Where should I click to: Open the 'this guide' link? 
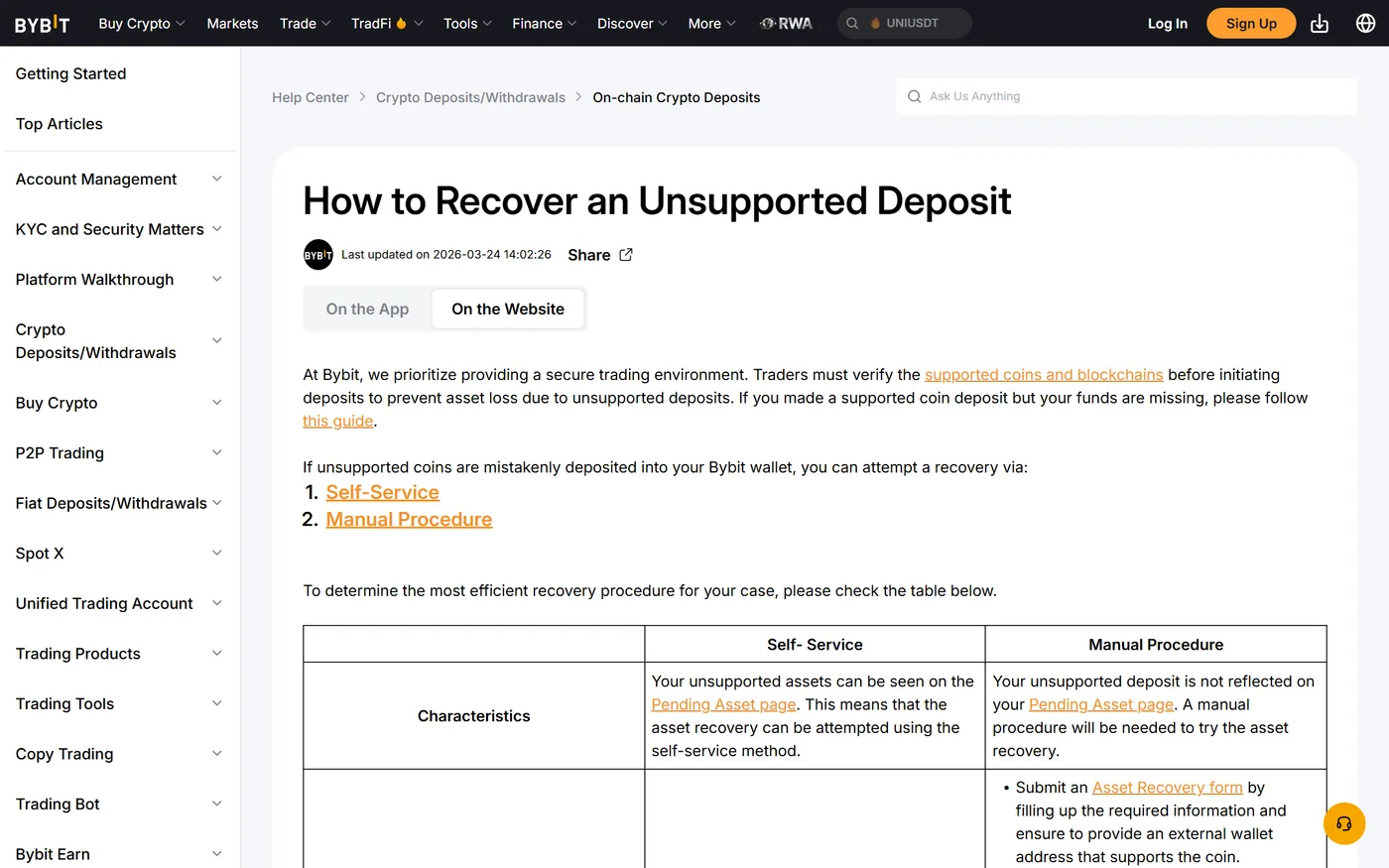338,422
